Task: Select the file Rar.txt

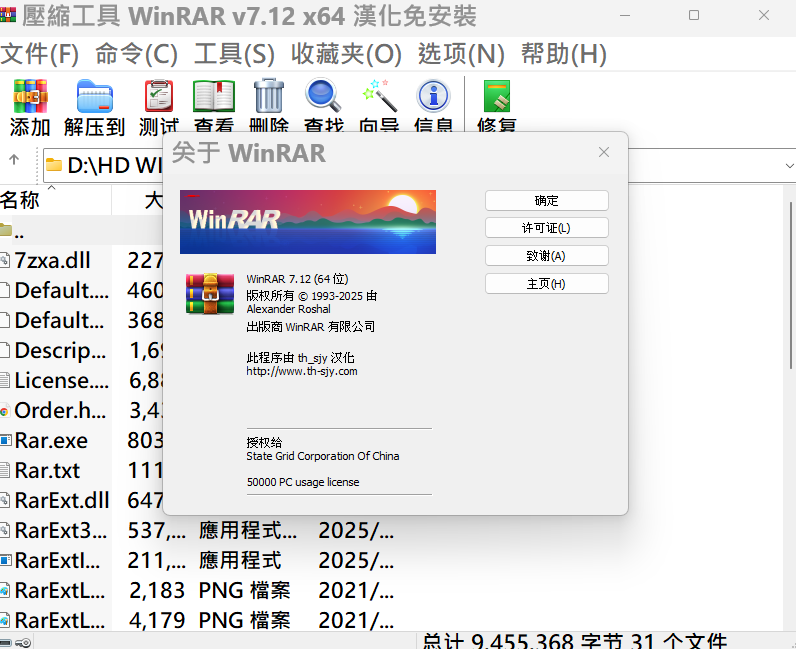Action: (x=47, y=470)
